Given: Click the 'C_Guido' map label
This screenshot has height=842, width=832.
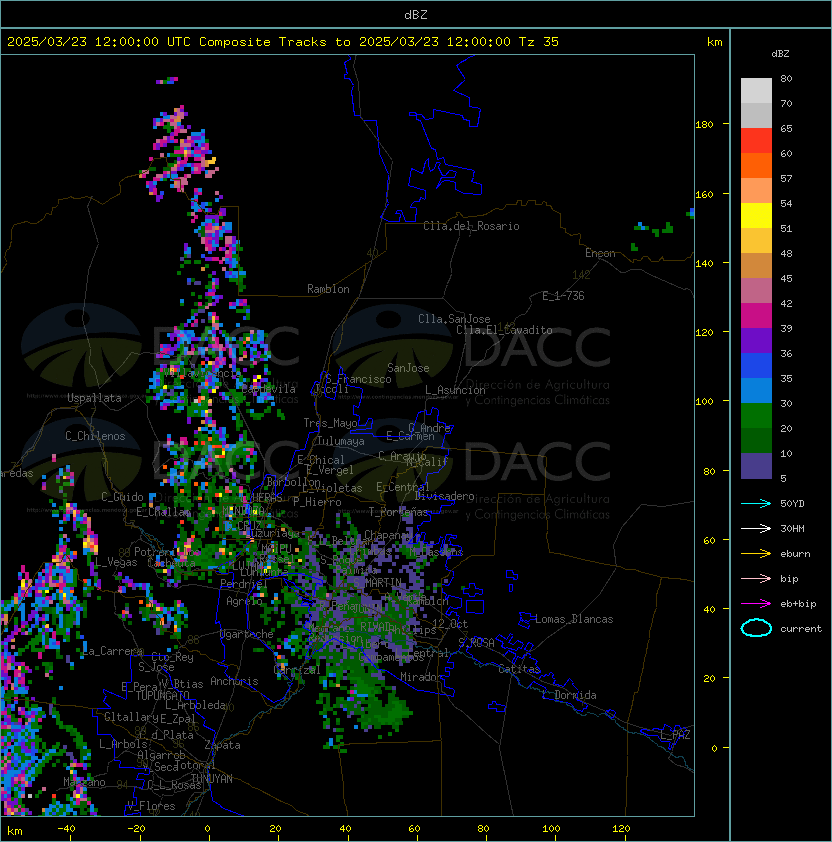Looking at the screenshot, I should (x=122, y=497).
